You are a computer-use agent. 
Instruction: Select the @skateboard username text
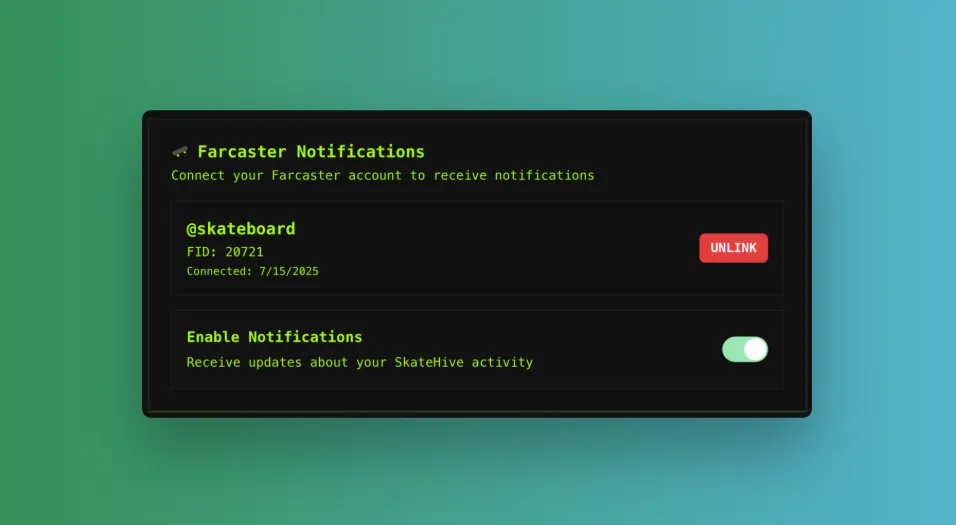pos(241,229)
